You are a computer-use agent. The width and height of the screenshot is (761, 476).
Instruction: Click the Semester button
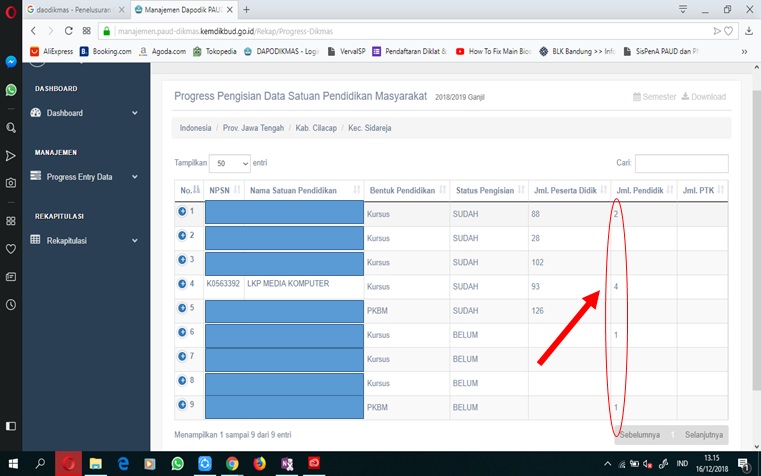(x=654, y=97)
